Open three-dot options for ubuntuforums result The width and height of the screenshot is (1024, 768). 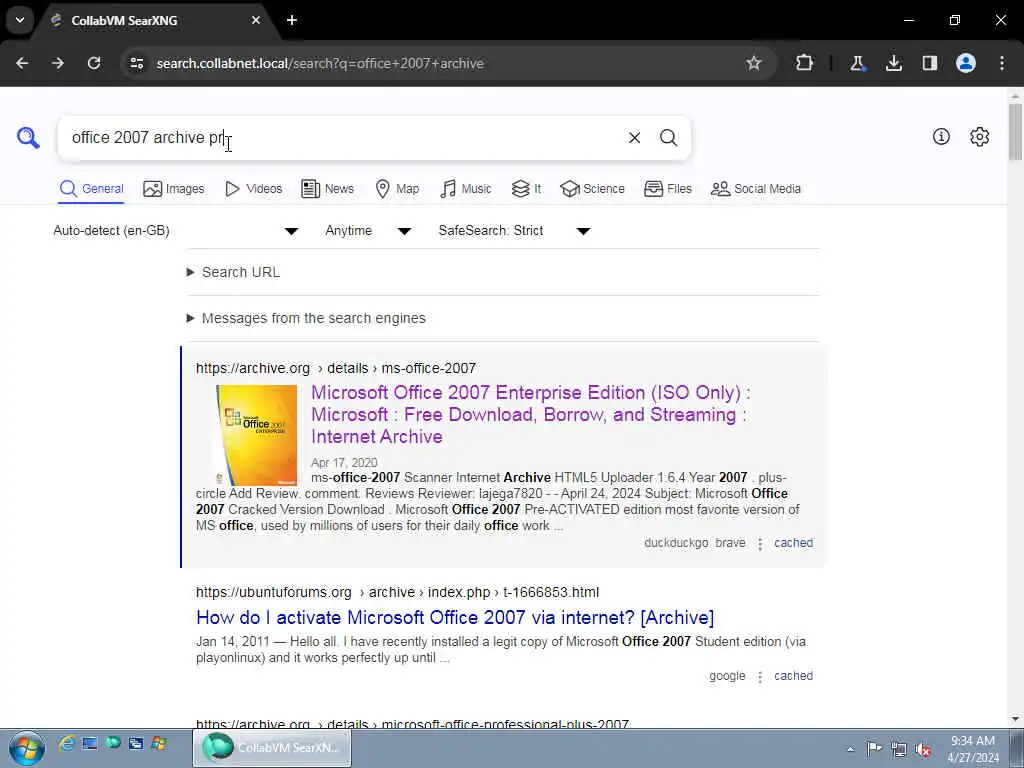[760, 677]
